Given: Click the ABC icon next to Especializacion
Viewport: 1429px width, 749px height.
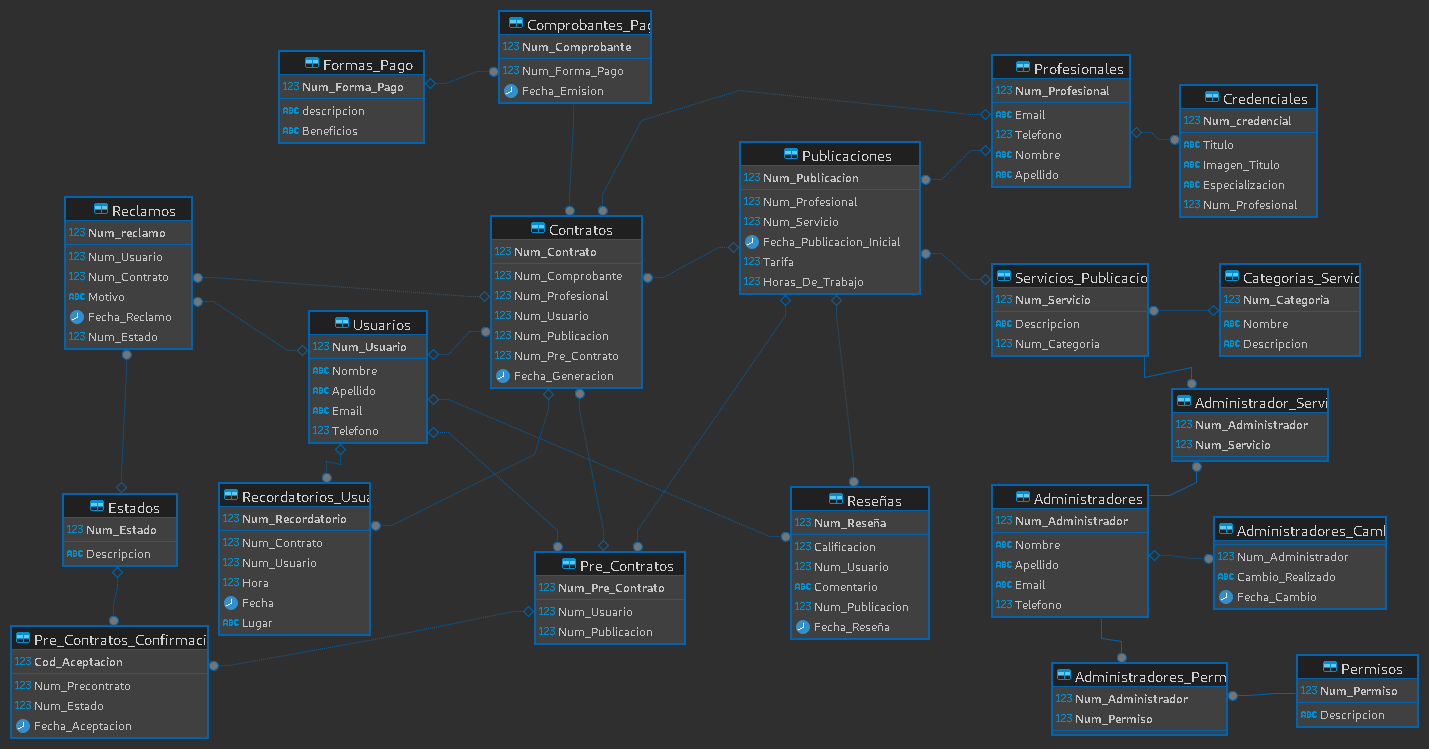Looking at the screenshot, I should [1190, 184].
